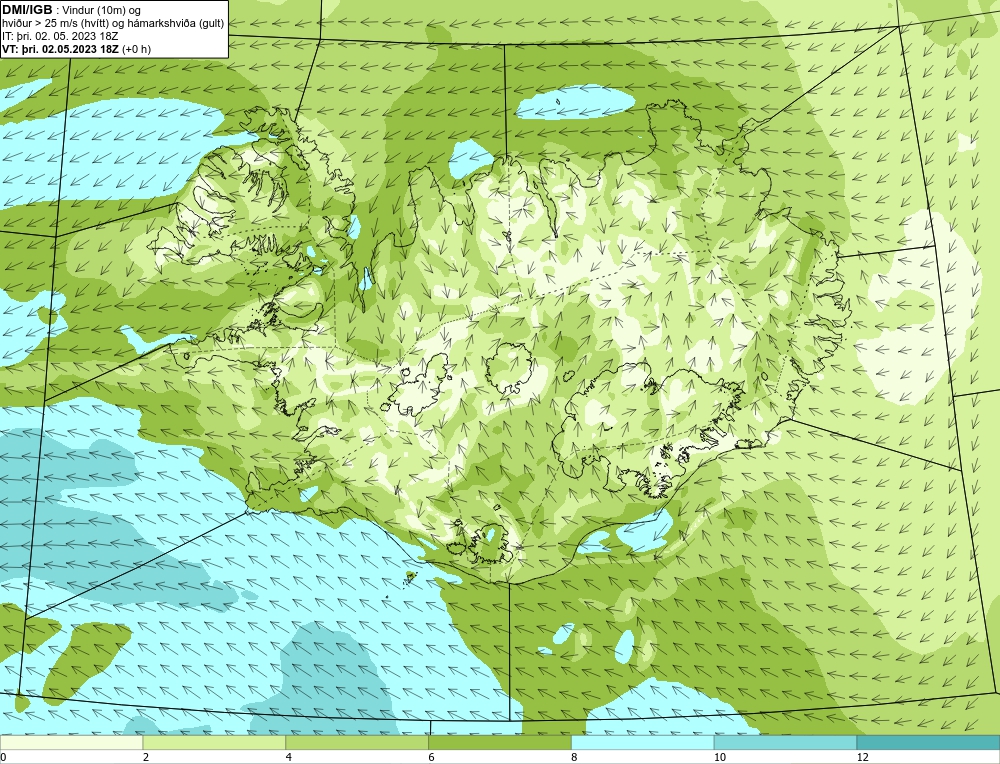The width and height of the screenshot is (1000, 764).
Task: Click the legend scale label '4'
Action: click(289, 757)
